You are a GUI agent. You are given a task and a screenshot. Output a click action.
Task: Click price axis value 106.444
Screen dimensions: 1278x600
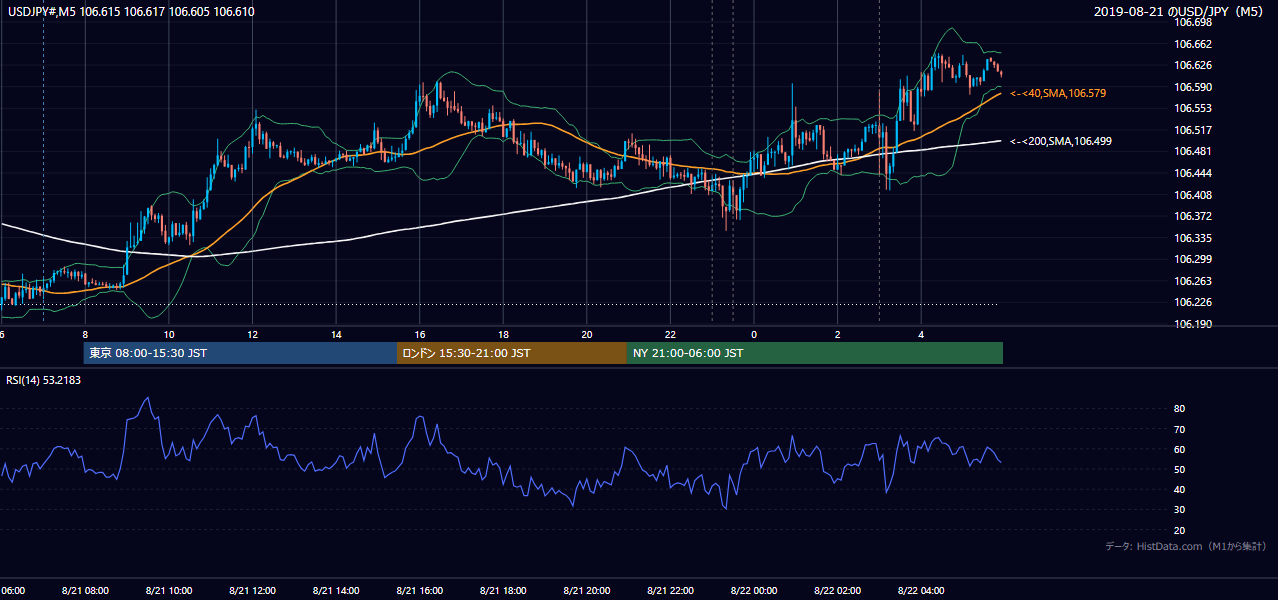[x=1193, y=173]
